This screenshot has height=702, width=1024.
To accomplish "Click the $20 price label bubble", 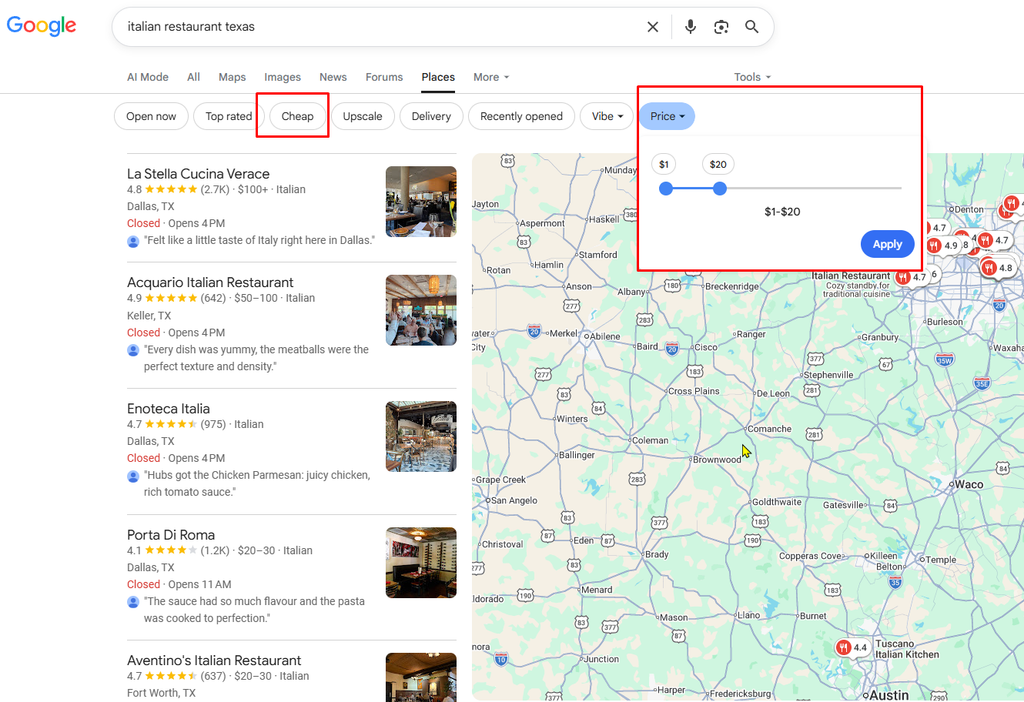I will tap(718, 165).
